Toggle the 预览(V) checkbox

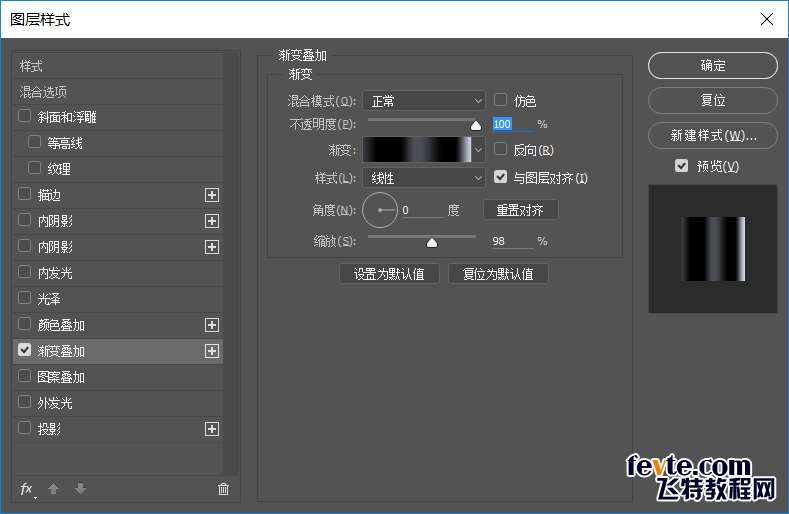[x=681, y=166]
